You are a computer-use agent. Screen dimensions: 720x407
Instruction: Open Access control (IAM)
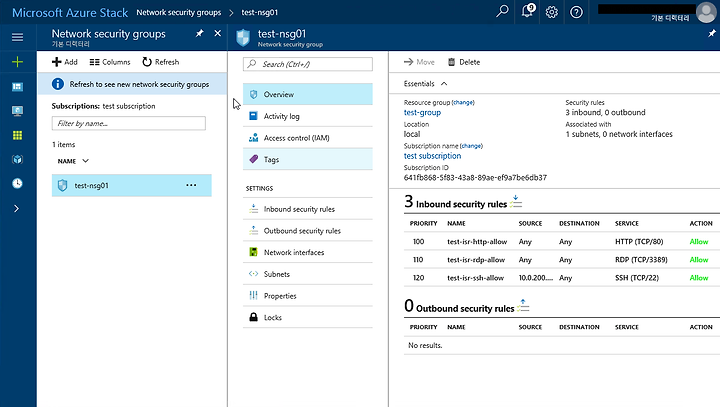coord(308,138)
